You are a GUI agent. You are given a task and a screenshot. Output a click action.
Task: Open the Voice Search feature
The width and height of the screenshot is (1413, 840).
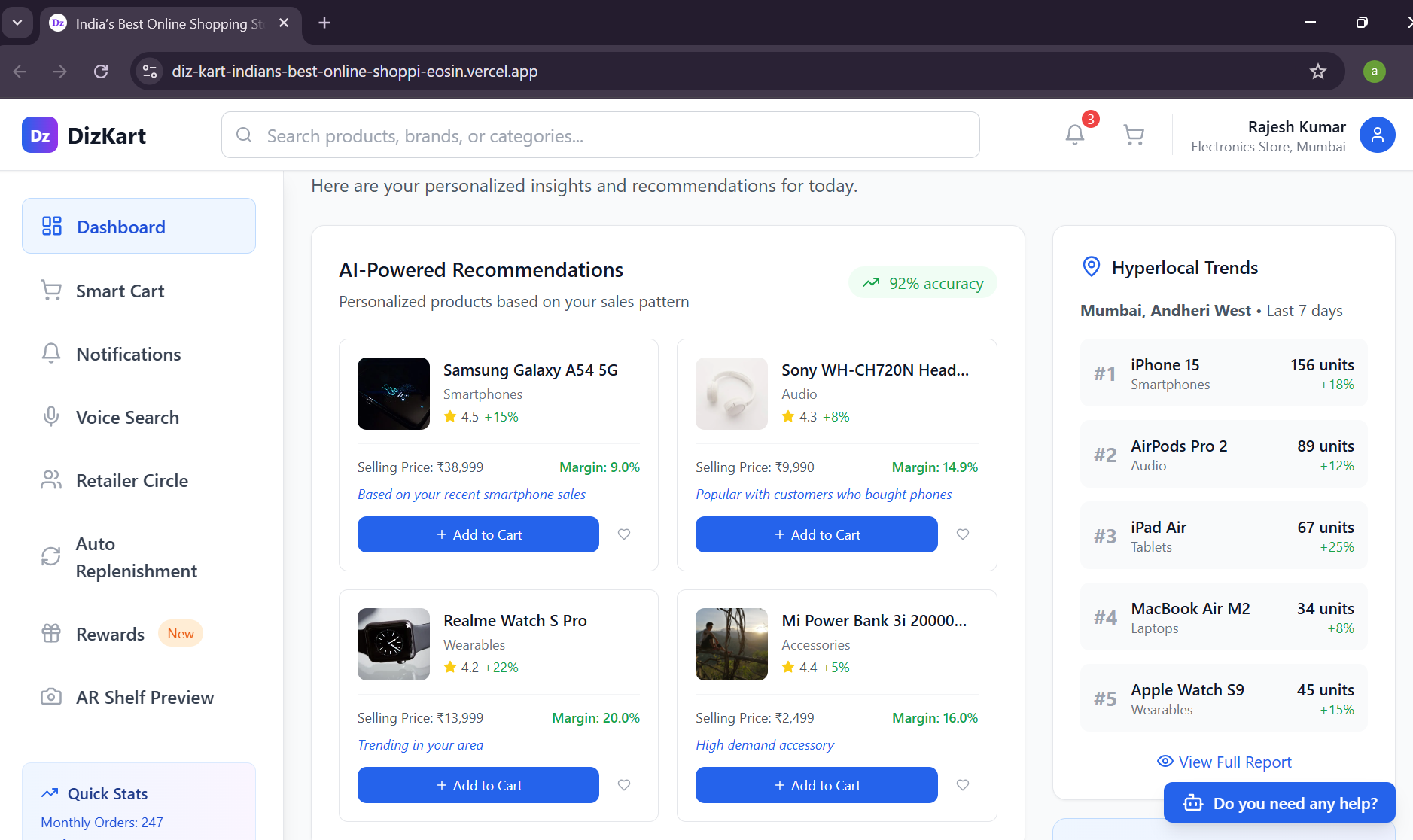tap(126, 417)
